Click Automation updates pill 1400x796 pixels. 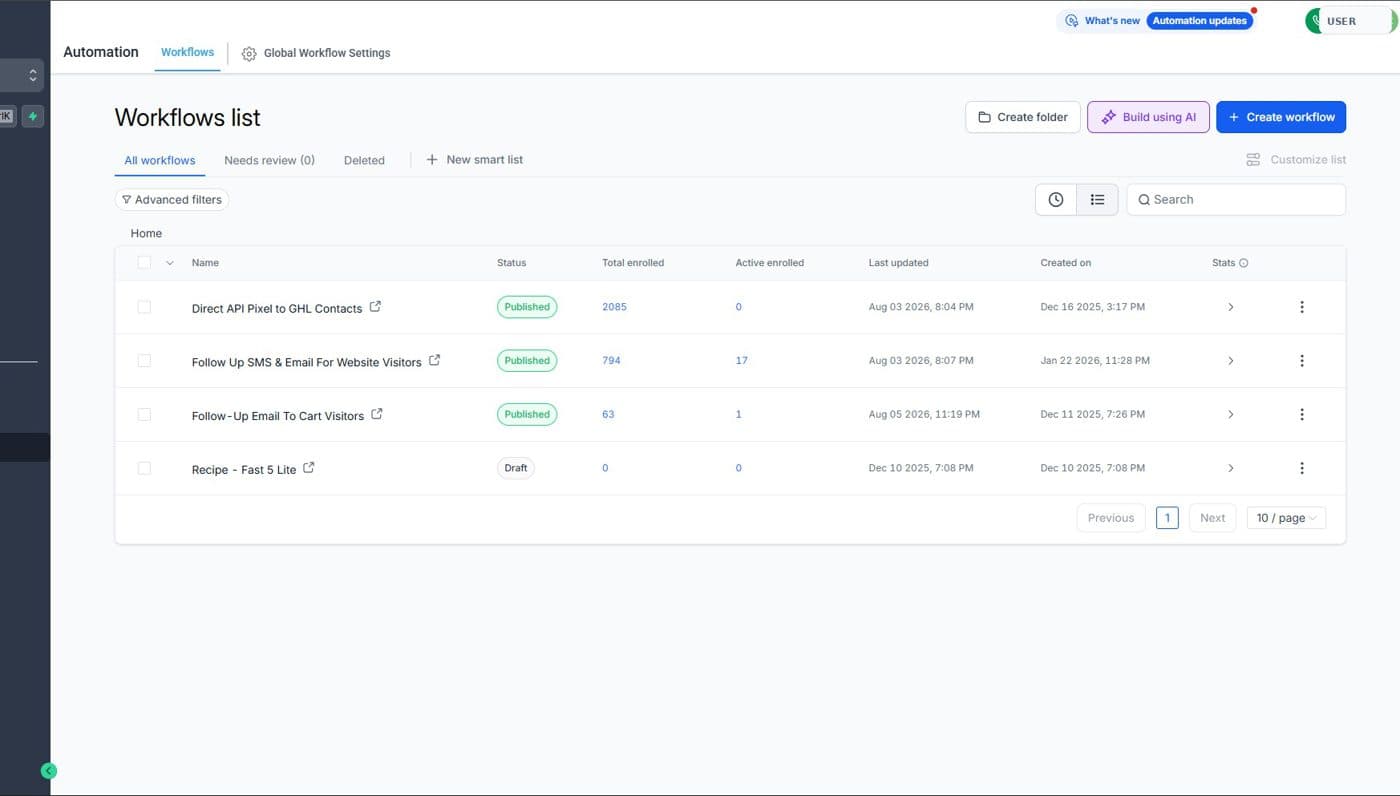coord(1199,21)
